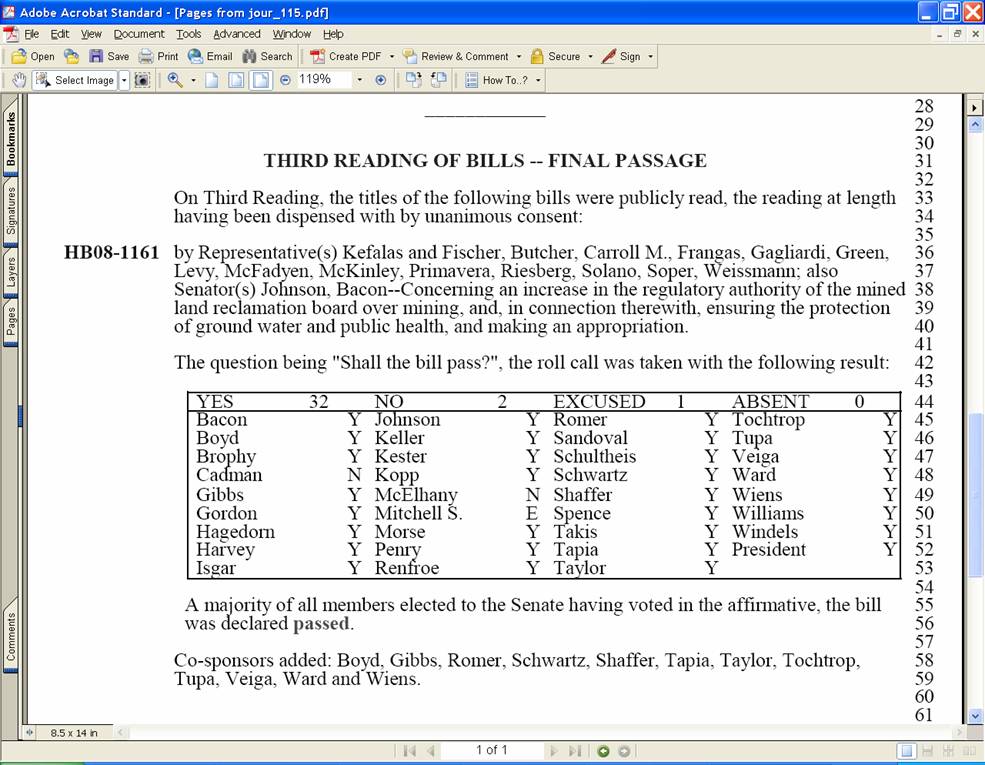Select the Snapshot tool camera icon

pos(143,80)
